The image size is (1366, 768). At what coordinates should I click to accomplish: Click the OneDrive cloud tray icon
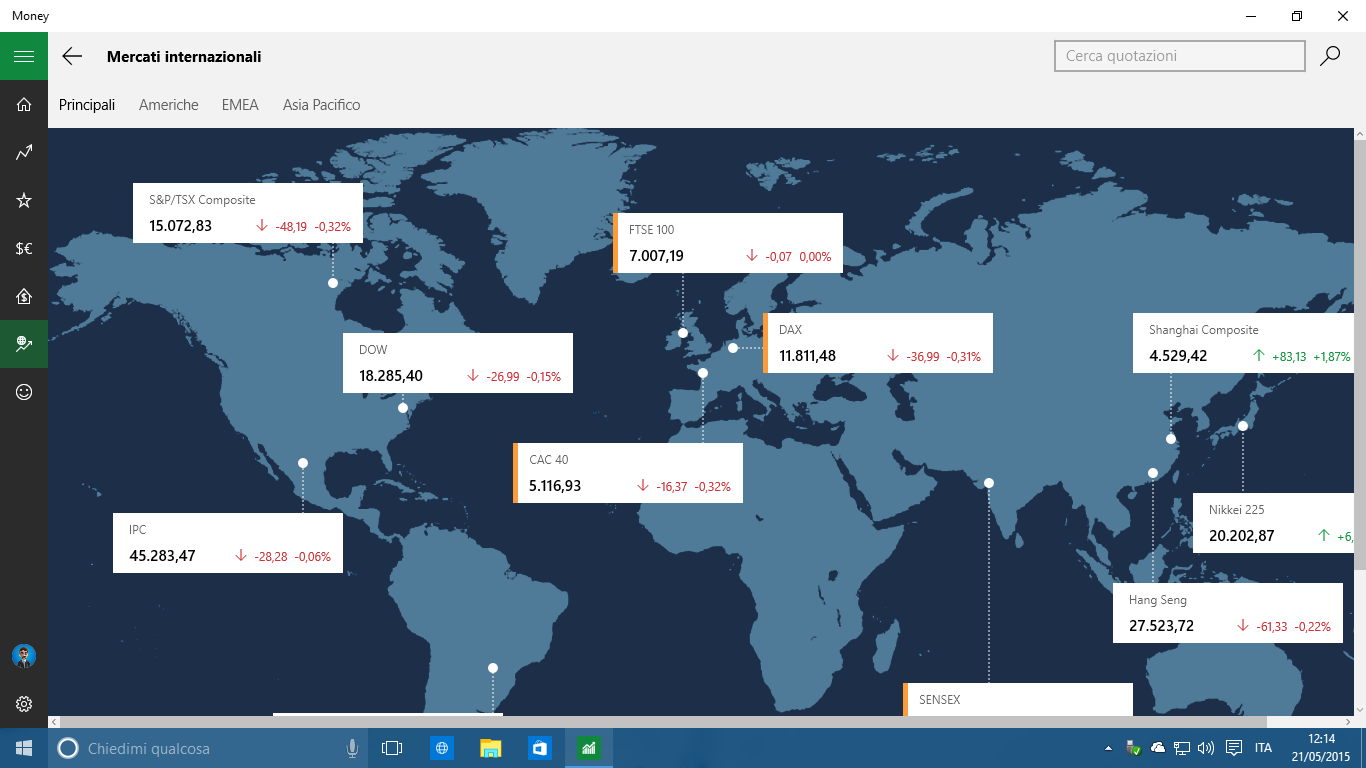tap(1158, 748)
